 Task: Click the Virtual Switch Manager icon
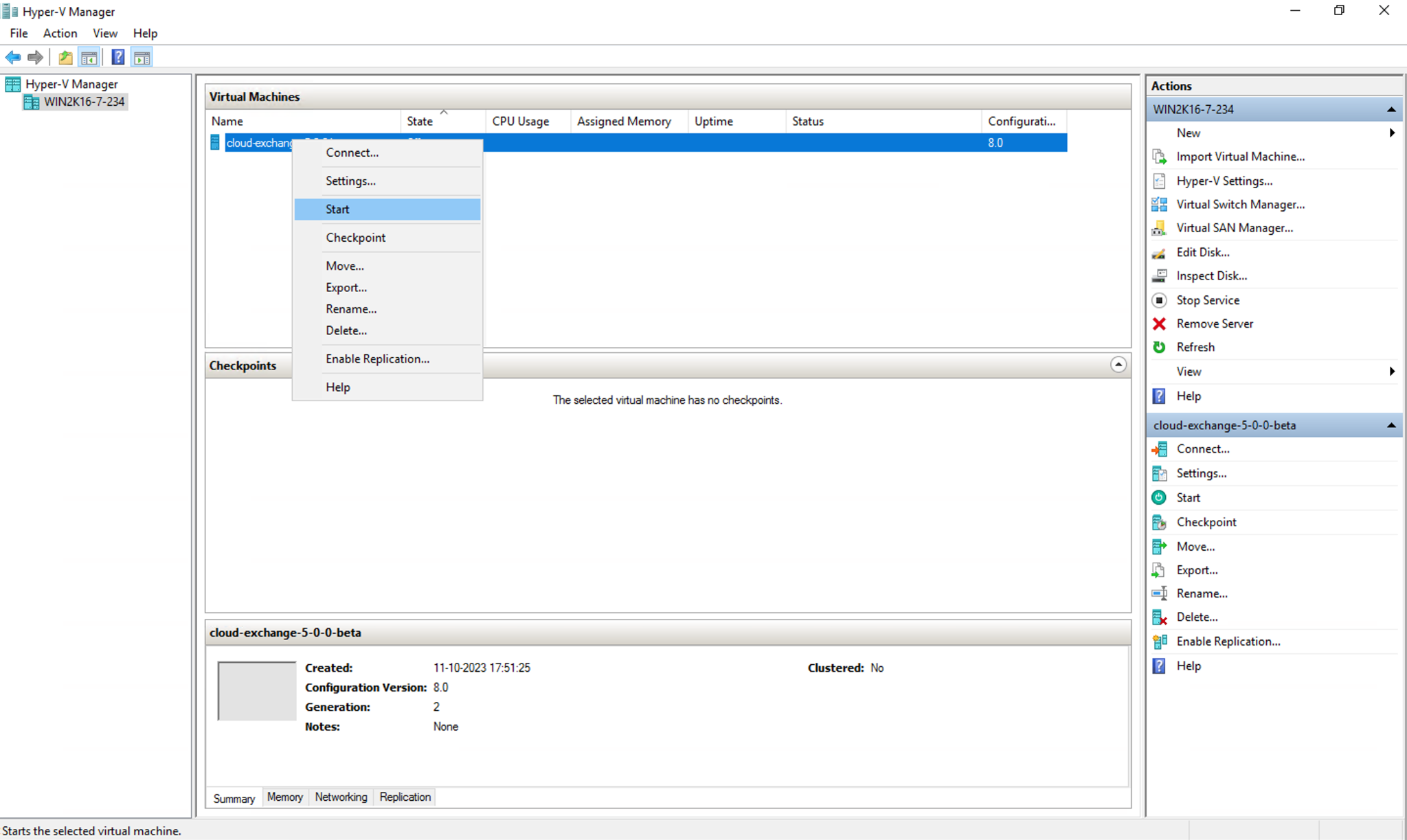point(1160,204)
